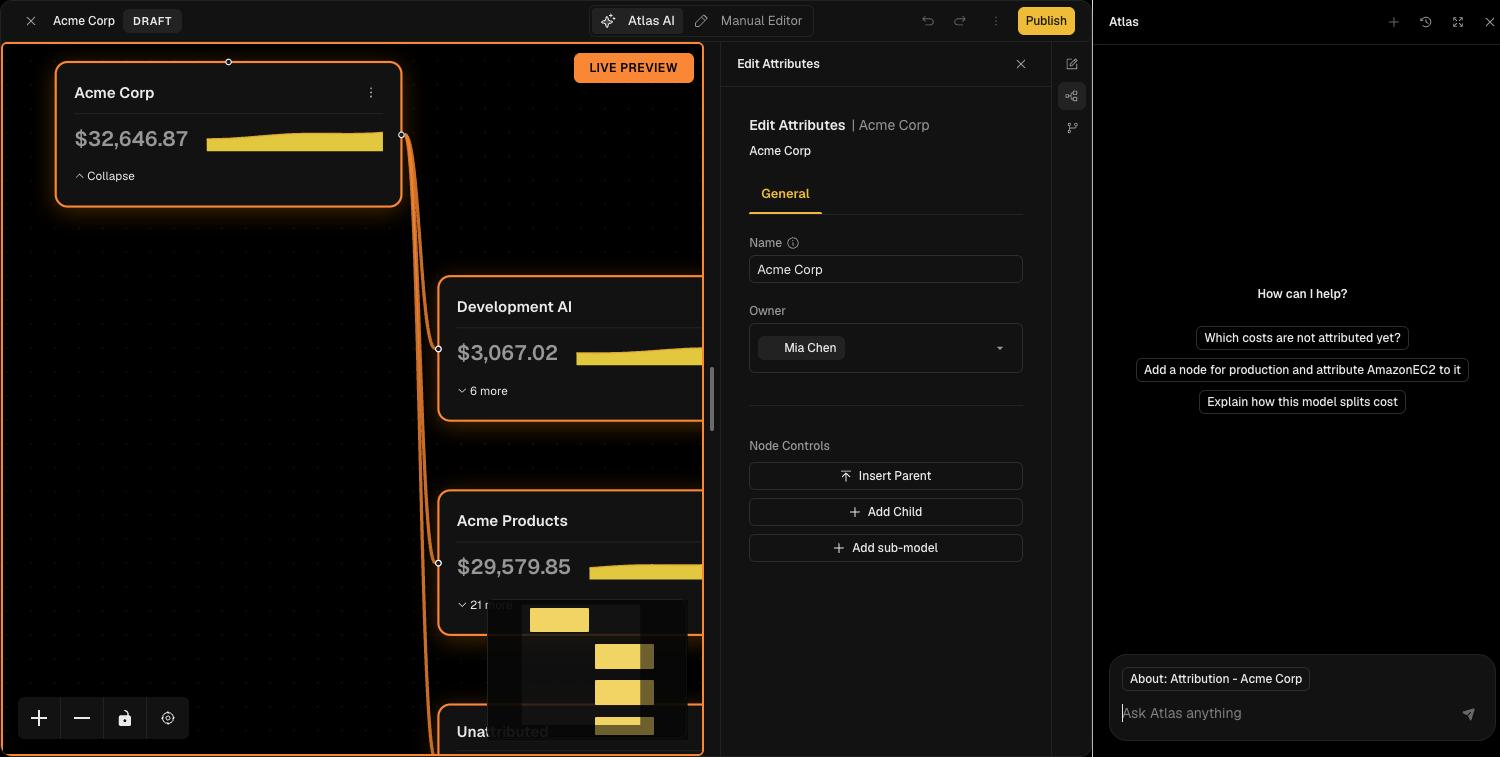Click the Name input field
This screenshot has height=757, width=1500.
pos(886,269)
